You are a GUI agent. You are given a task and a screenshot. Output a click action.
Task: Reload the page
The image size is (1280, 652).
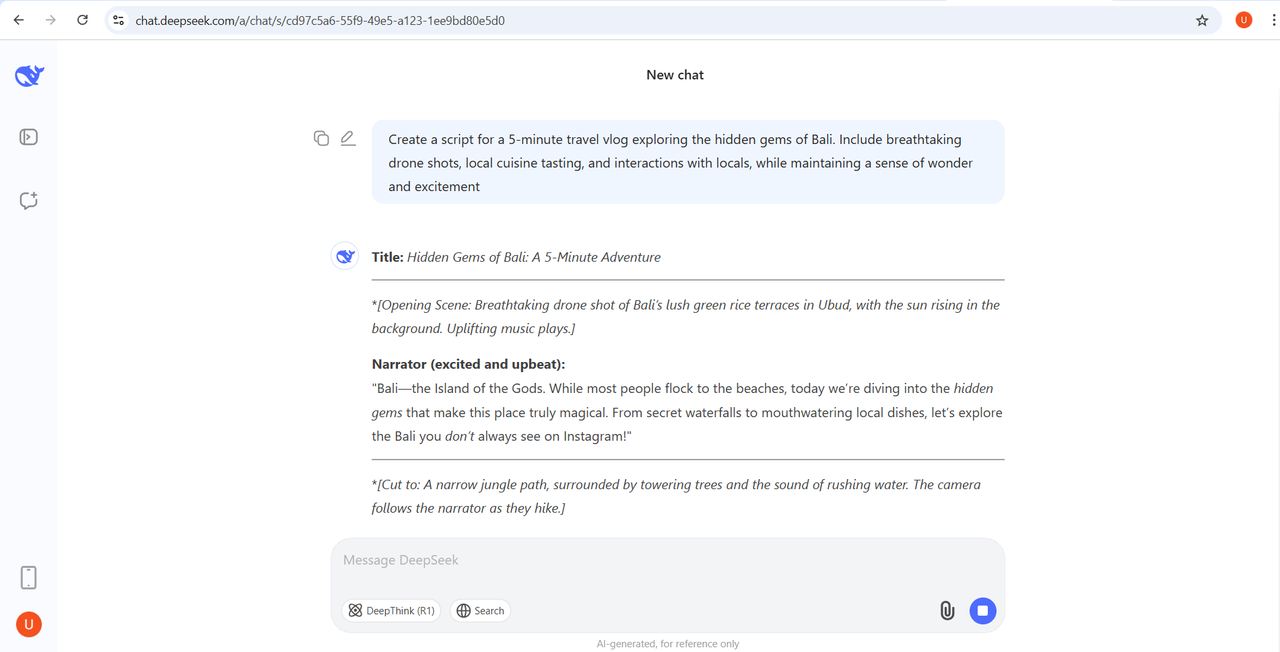click(82, 20)
